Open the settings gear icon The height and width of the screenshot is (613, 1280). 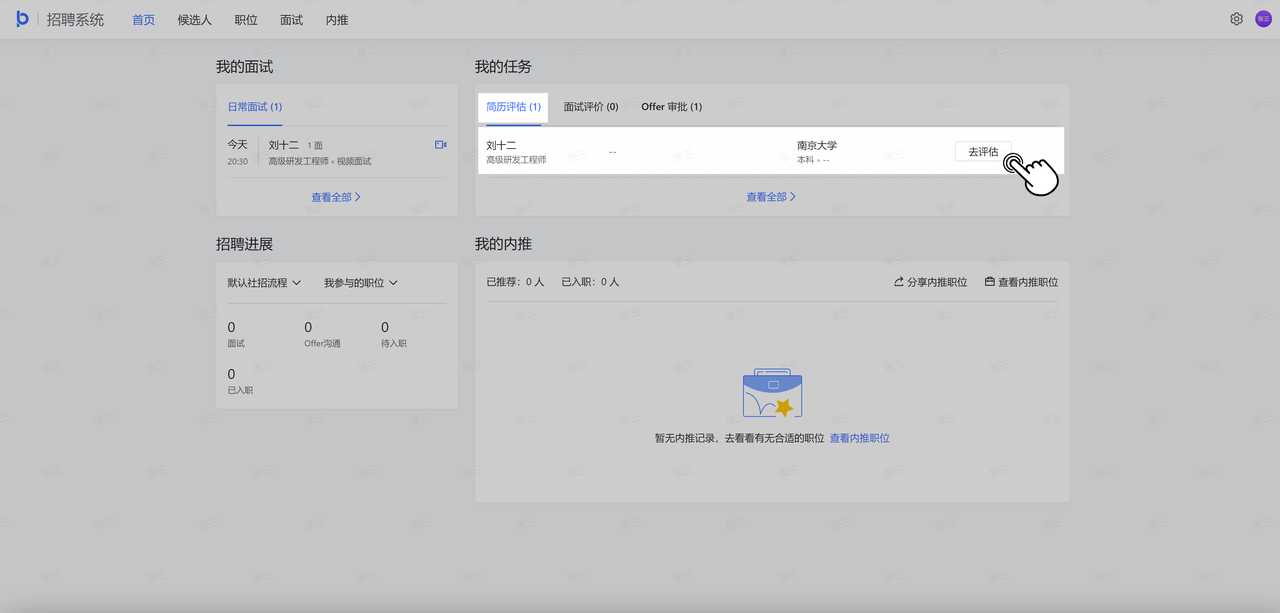pyautogui.click(x=1237, y=19)
